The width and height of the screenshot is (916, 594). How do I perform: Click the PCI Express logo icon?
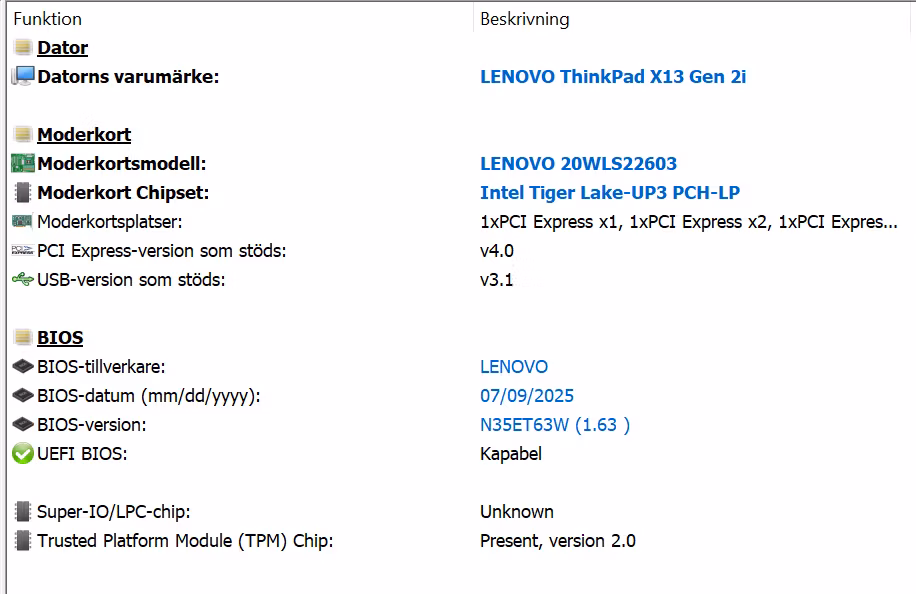click(22, 250)
